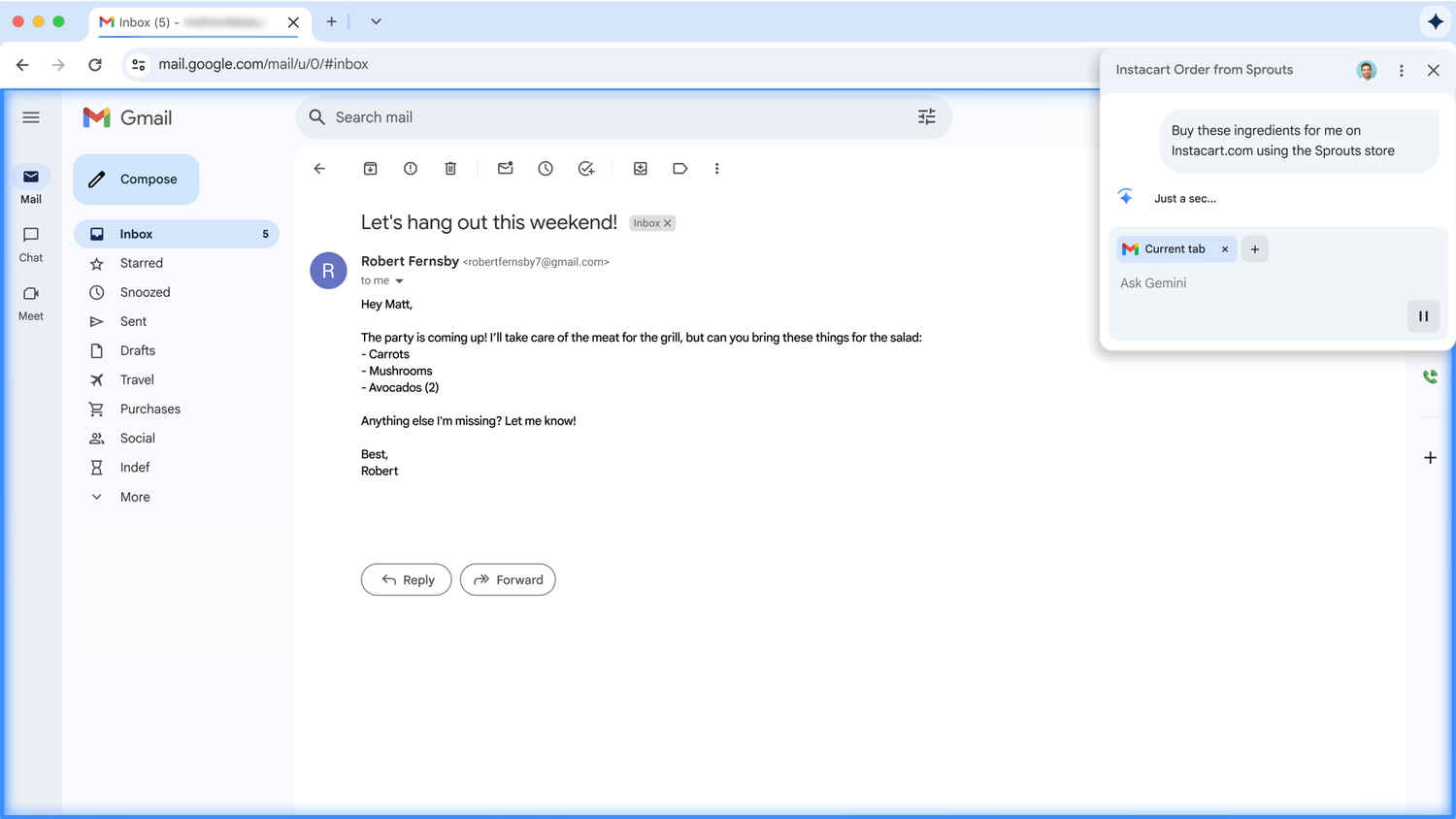Viewport: 1456px width, 819px height.
Task: Remove Inbox label from the email
Action: pyautogui.click(x=668, y=223)
